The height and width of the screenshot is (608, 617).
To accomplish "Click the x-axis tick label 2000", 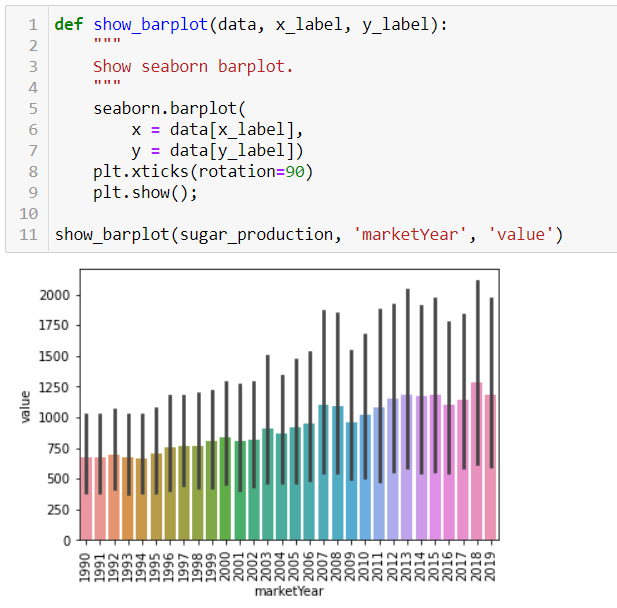I will tap(225, 567).
